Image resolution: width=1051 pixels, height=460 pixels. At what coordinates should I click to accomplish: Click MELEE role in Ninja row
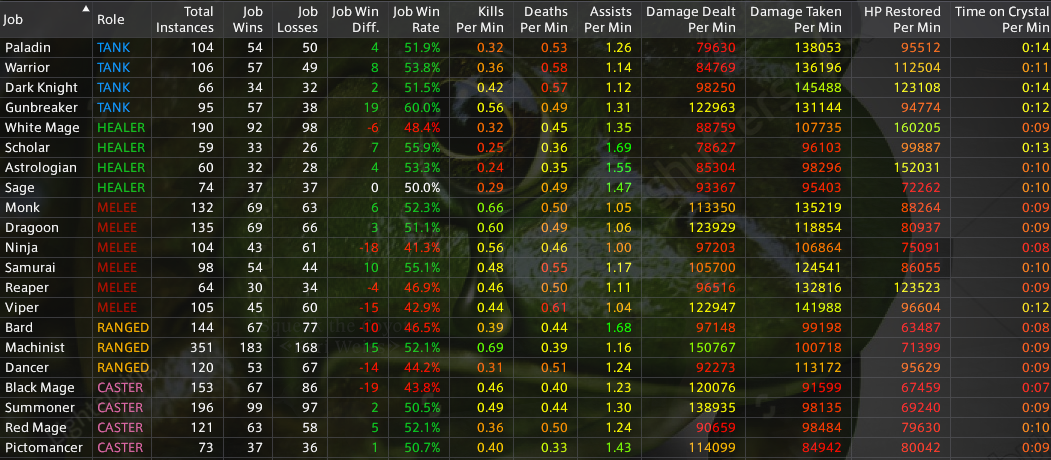pos(117,247)
